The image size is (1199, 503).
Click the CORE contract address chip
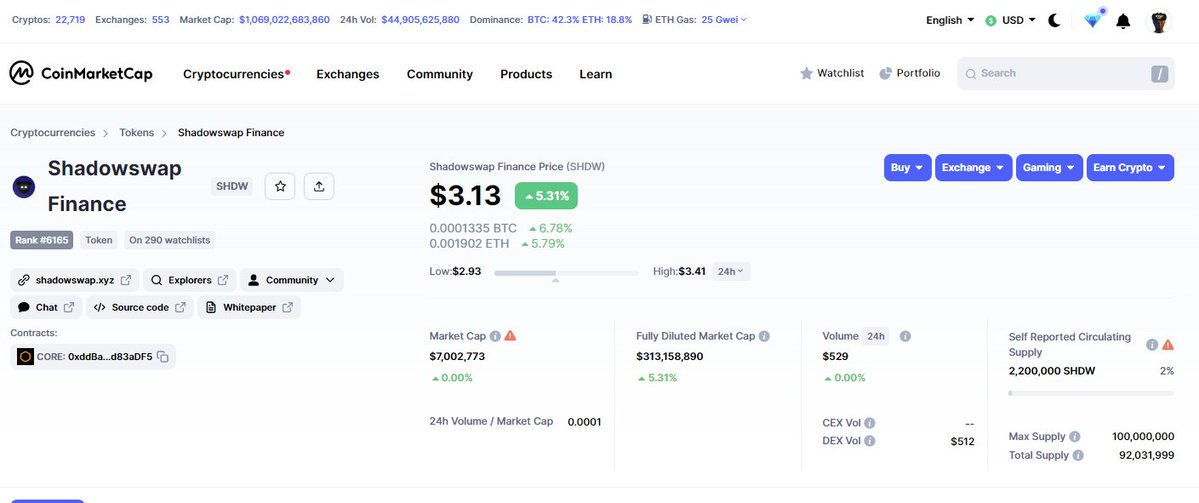(93, 356)
